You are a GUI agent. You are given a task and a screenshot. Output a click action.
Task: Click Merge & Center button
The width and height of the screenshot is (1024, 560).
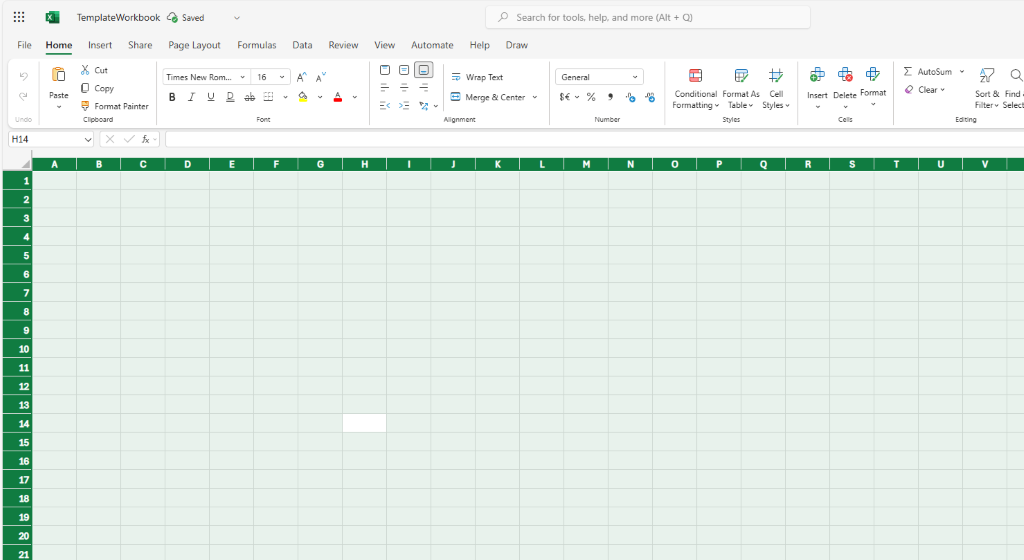pos(488,97)
